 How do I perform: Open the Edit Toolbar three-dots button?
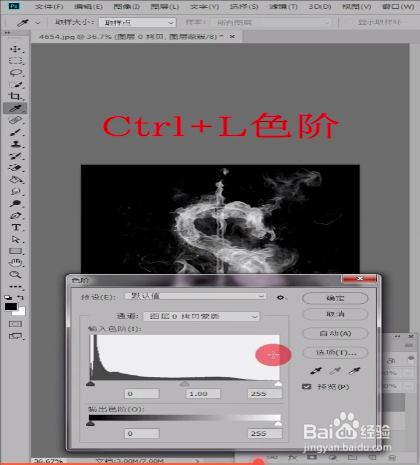pyautogui.click(x=15, y=286)
